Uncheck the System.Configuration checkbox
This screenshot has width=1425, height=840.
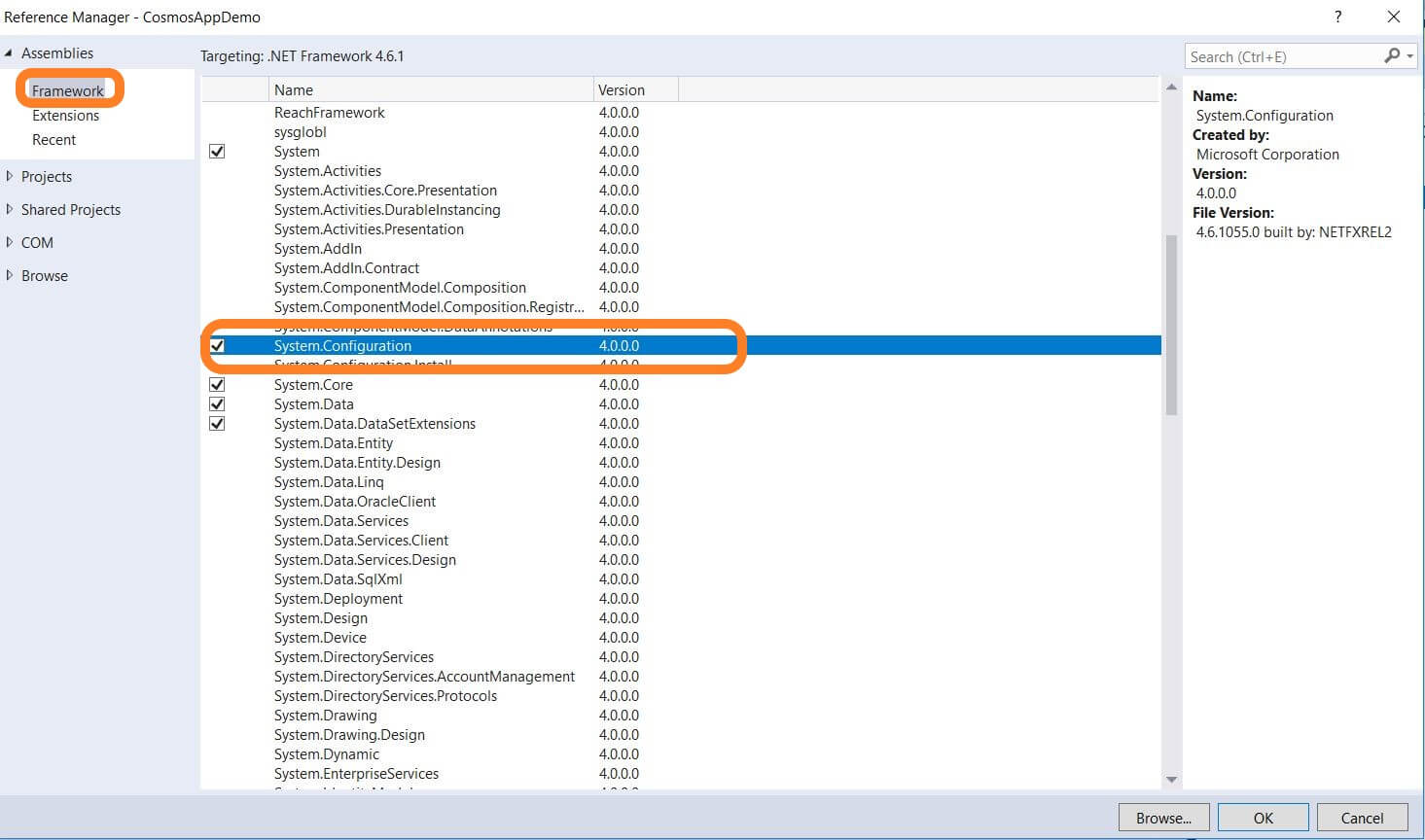pyautogui.click(x=217, y=346)
